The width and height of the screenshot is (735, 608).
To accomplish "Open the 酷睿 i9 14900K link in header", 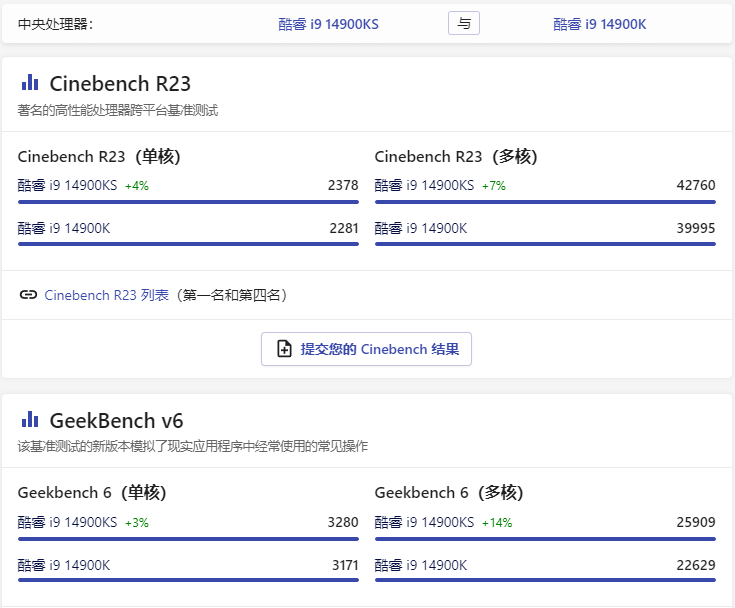I will [599, 24].
